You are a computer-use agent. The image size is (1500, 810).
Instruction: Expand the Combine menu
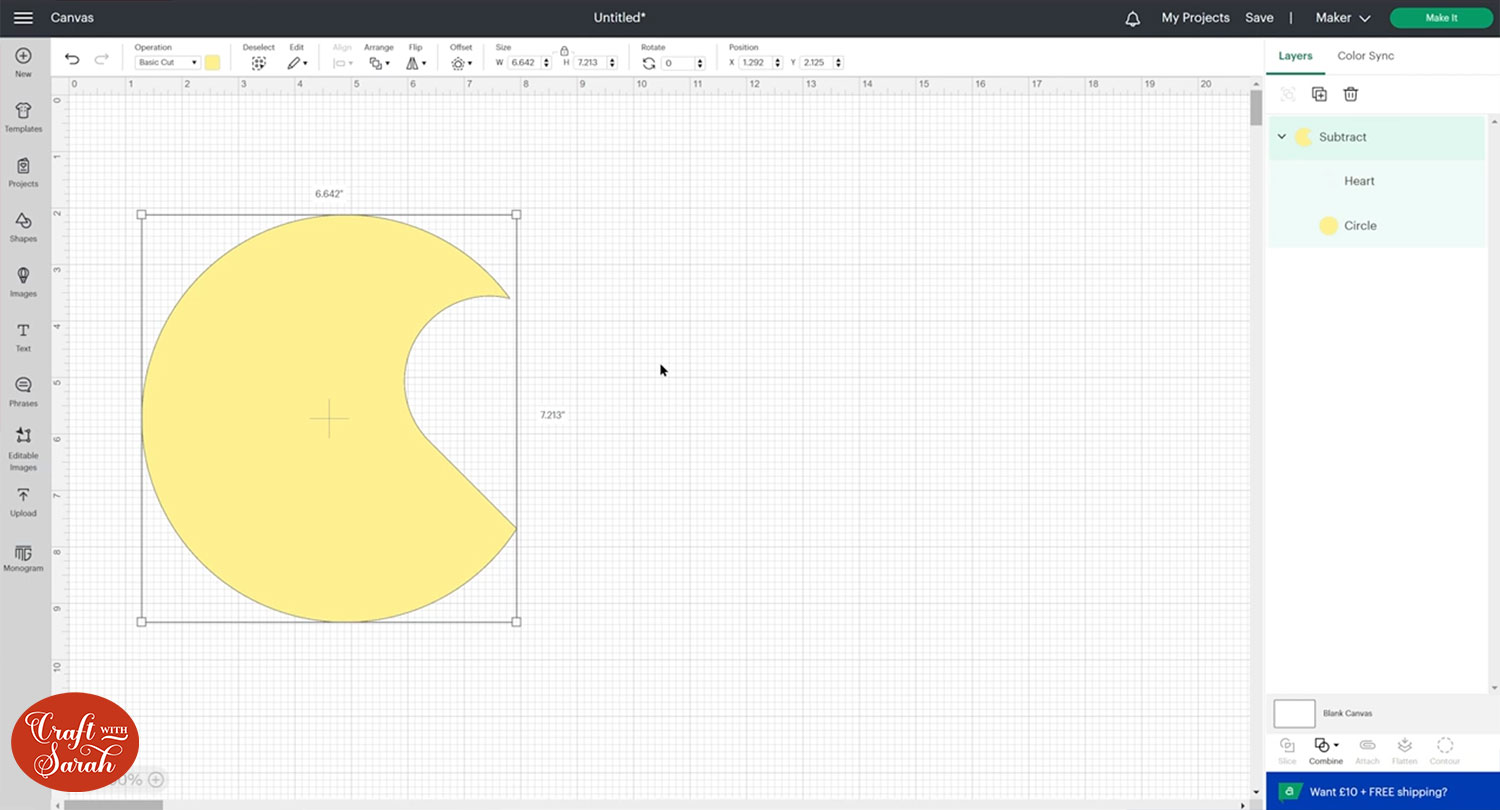[1326, 746]
